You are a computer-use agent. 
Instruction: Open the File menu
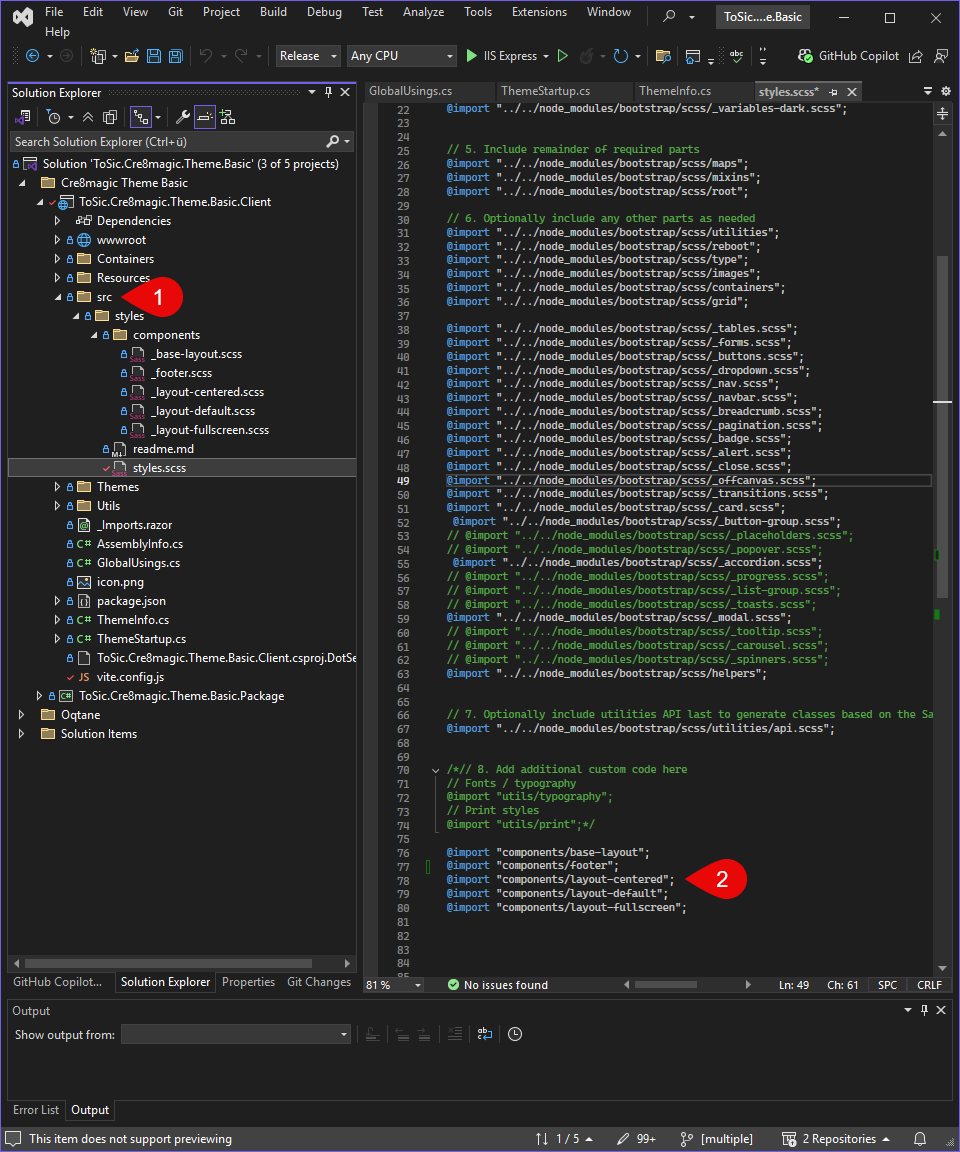[x=54, y=12]
